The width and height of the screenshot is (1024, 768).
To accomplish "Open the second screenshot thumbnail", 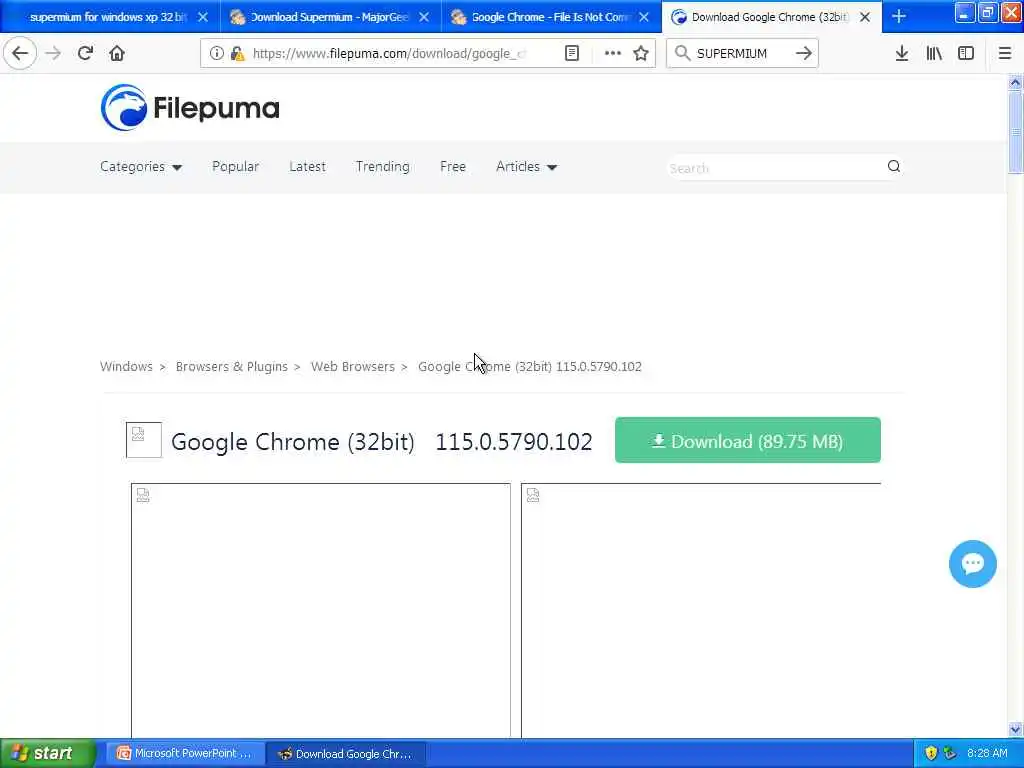I will (701, 611).
